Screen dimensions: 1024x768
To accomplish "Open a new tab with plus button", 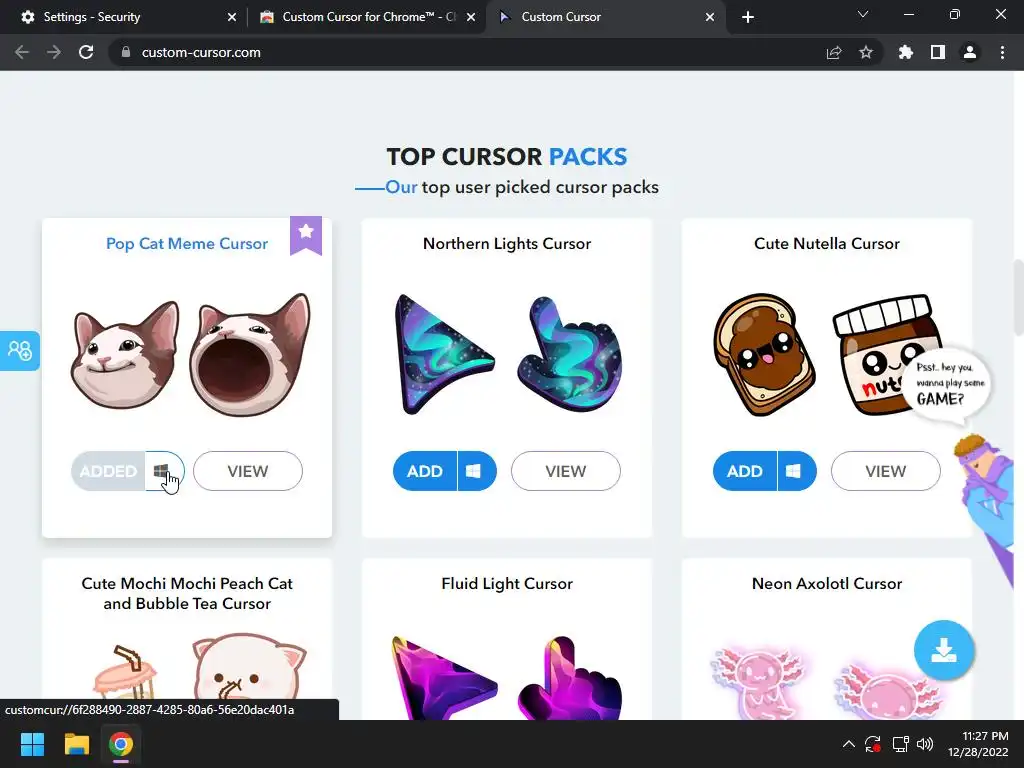I will [x=748, y=17].
